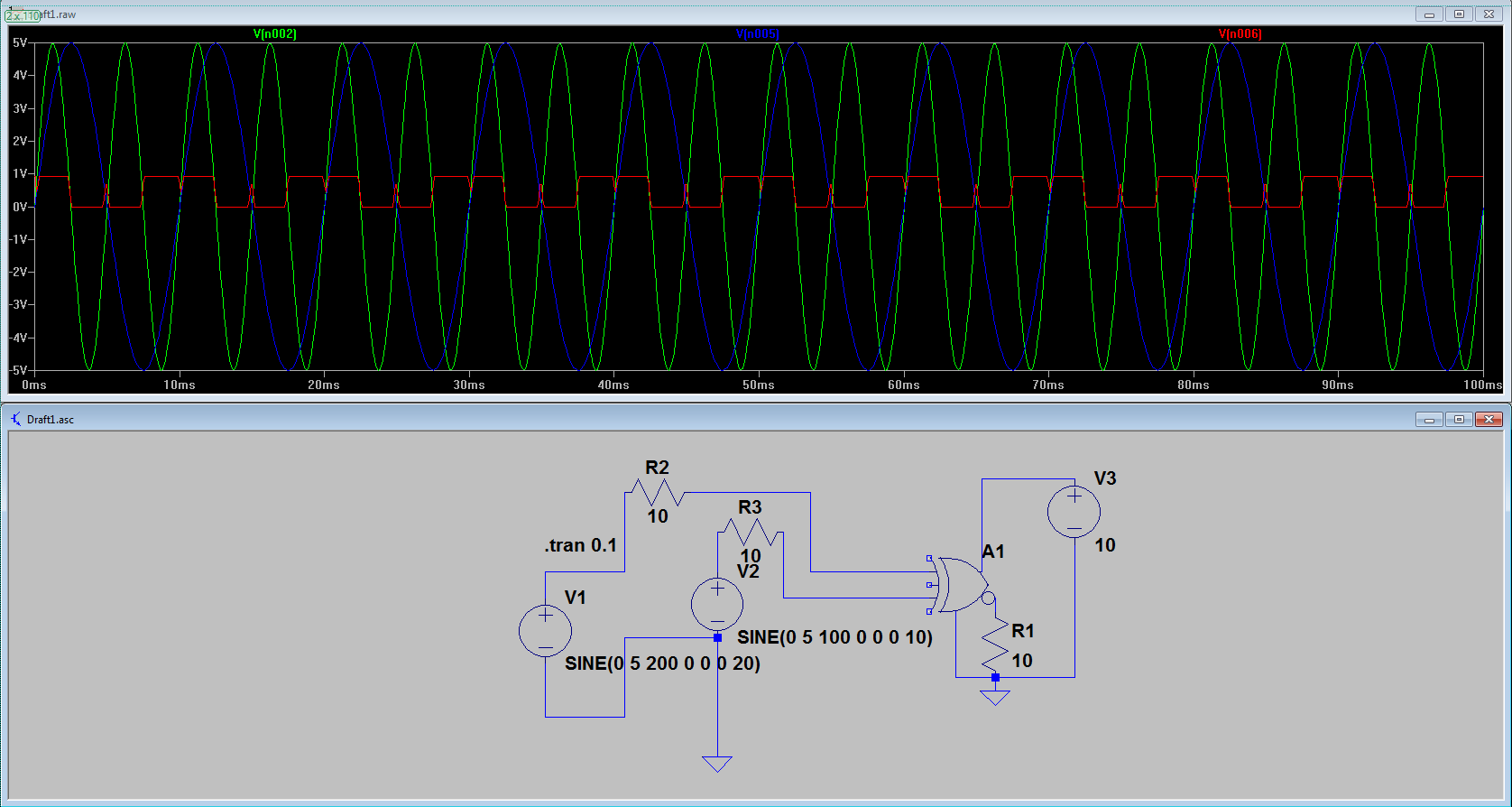
Task: Click the blue V(n005) trace label
Action: [758, 34]
